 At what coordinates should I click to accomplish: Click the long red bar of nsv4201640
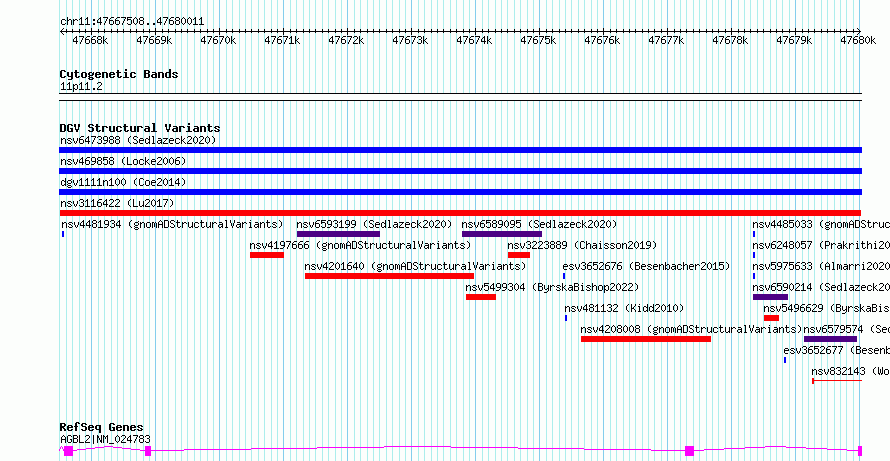[x=389, y=276]
